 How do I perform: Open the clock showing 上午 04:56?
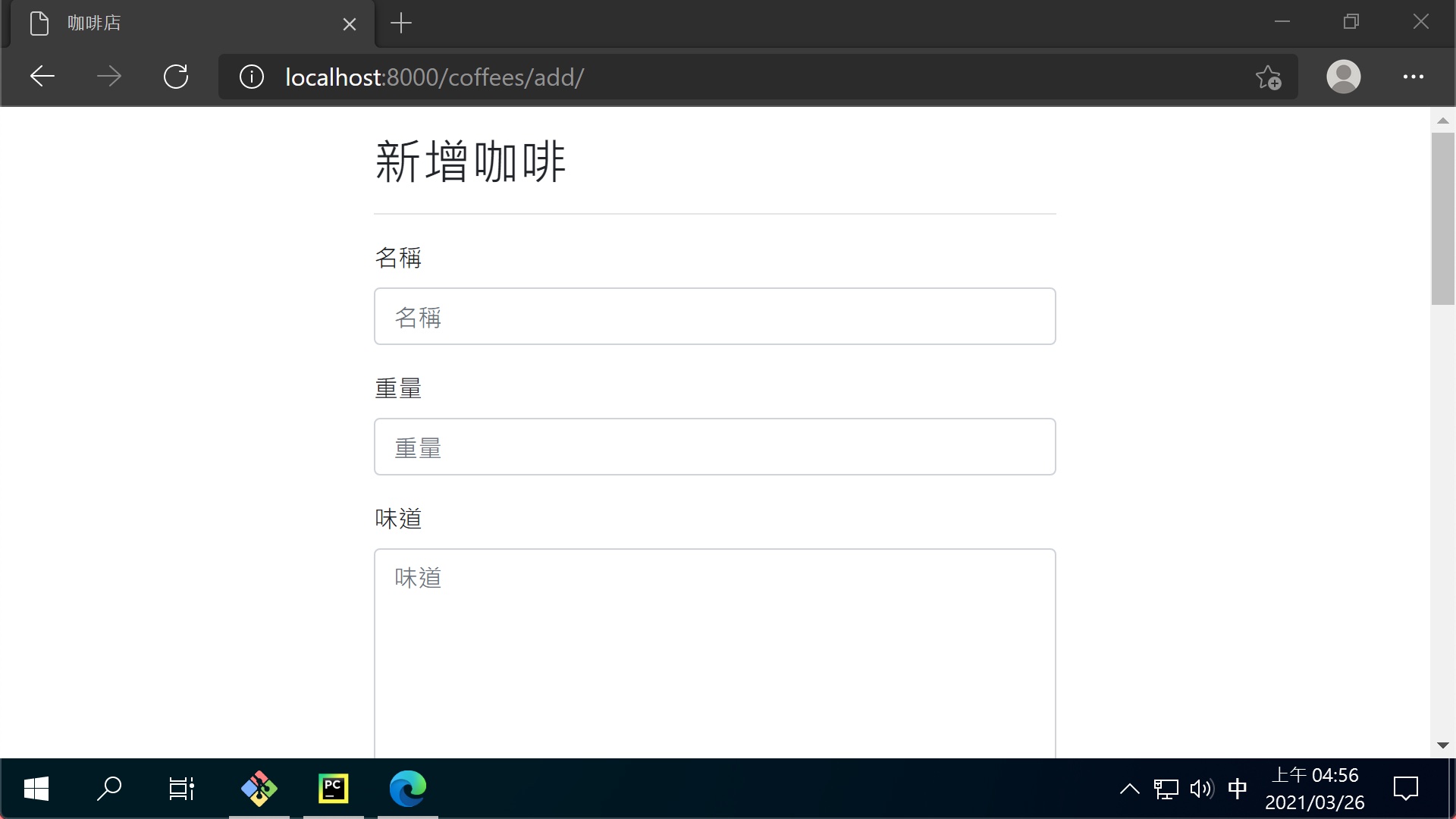coord(1314,789)
